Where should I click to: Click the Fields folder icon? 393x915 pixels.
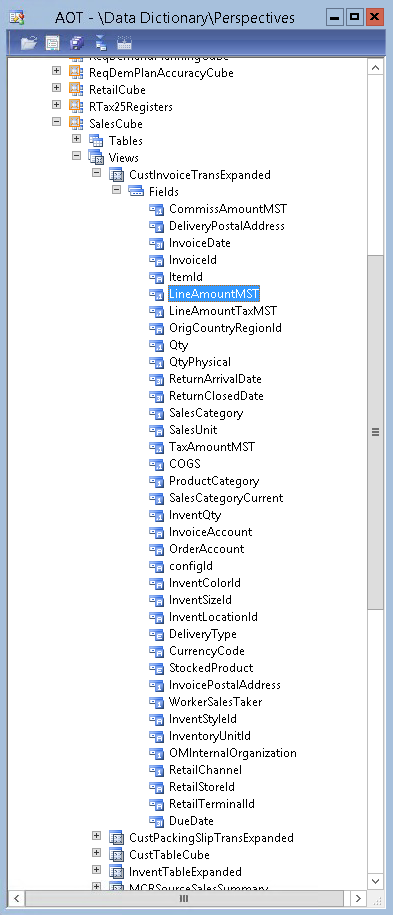pyautogui.click(x=135, y=191)
